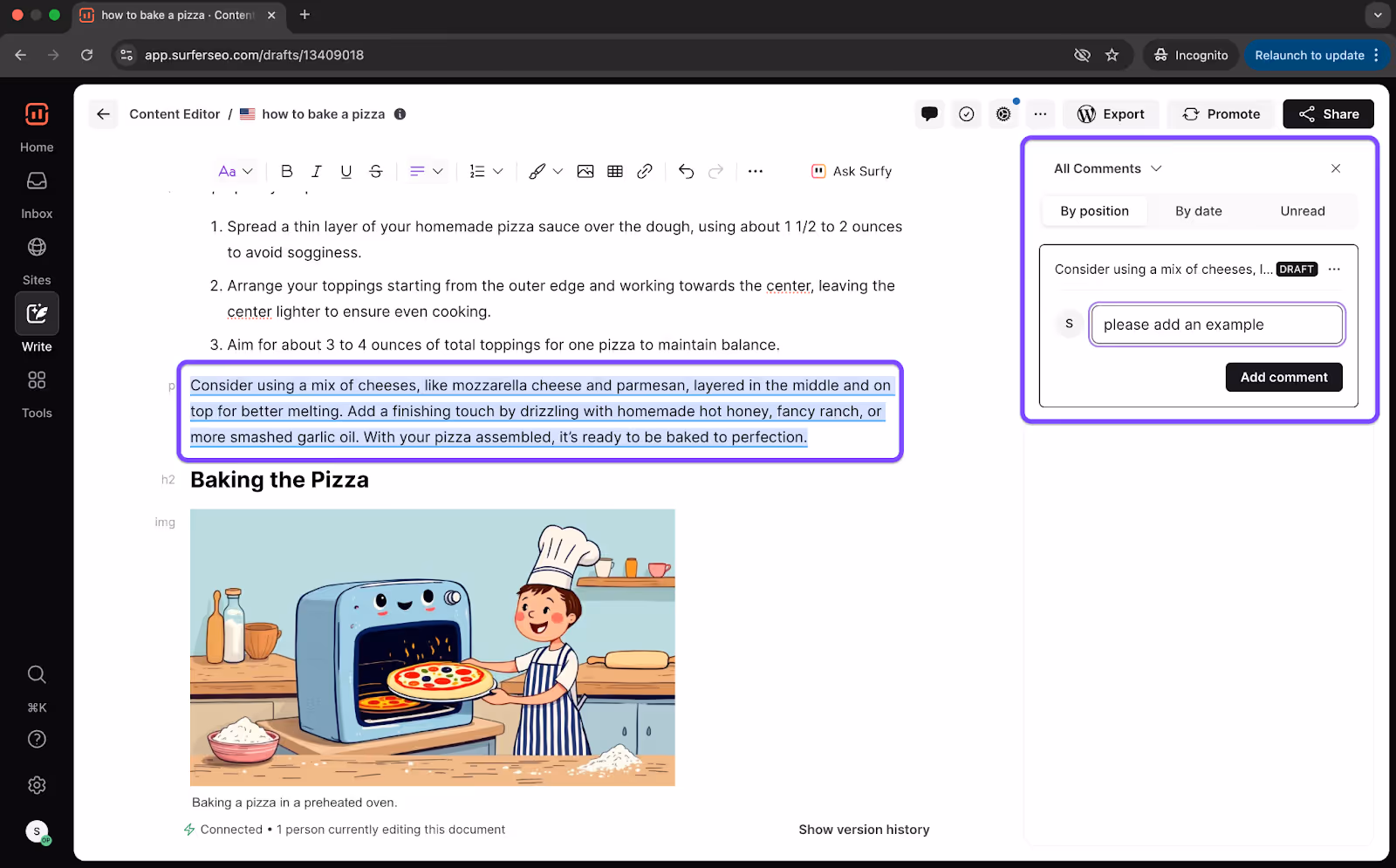
Task: Close the how to bake a pizza tab
Action: (x=271, y=15)
